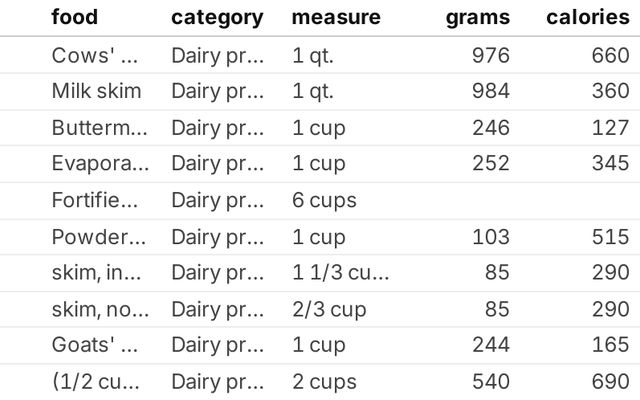Select the 246 grams cell

(490, 127)
